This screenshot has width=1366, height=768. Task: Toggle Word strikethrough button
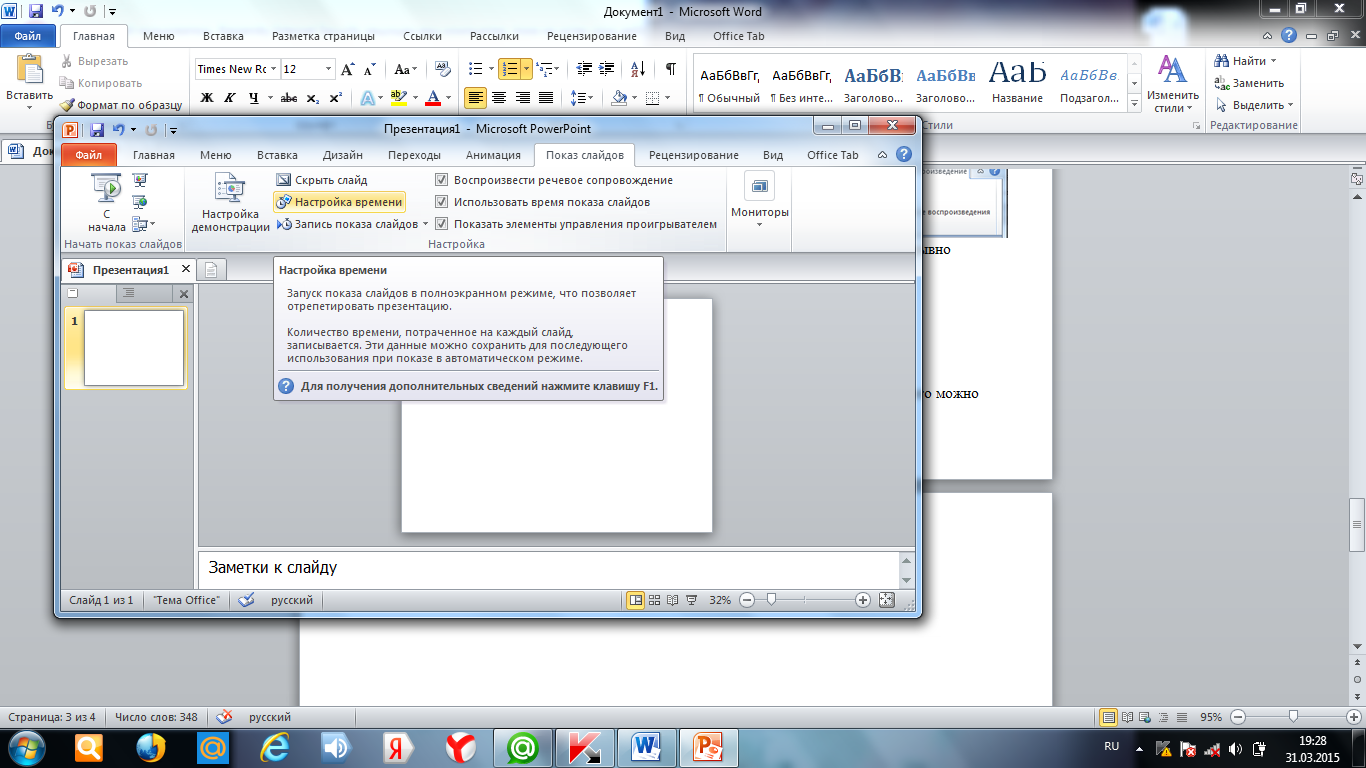(x=289, y=98)
